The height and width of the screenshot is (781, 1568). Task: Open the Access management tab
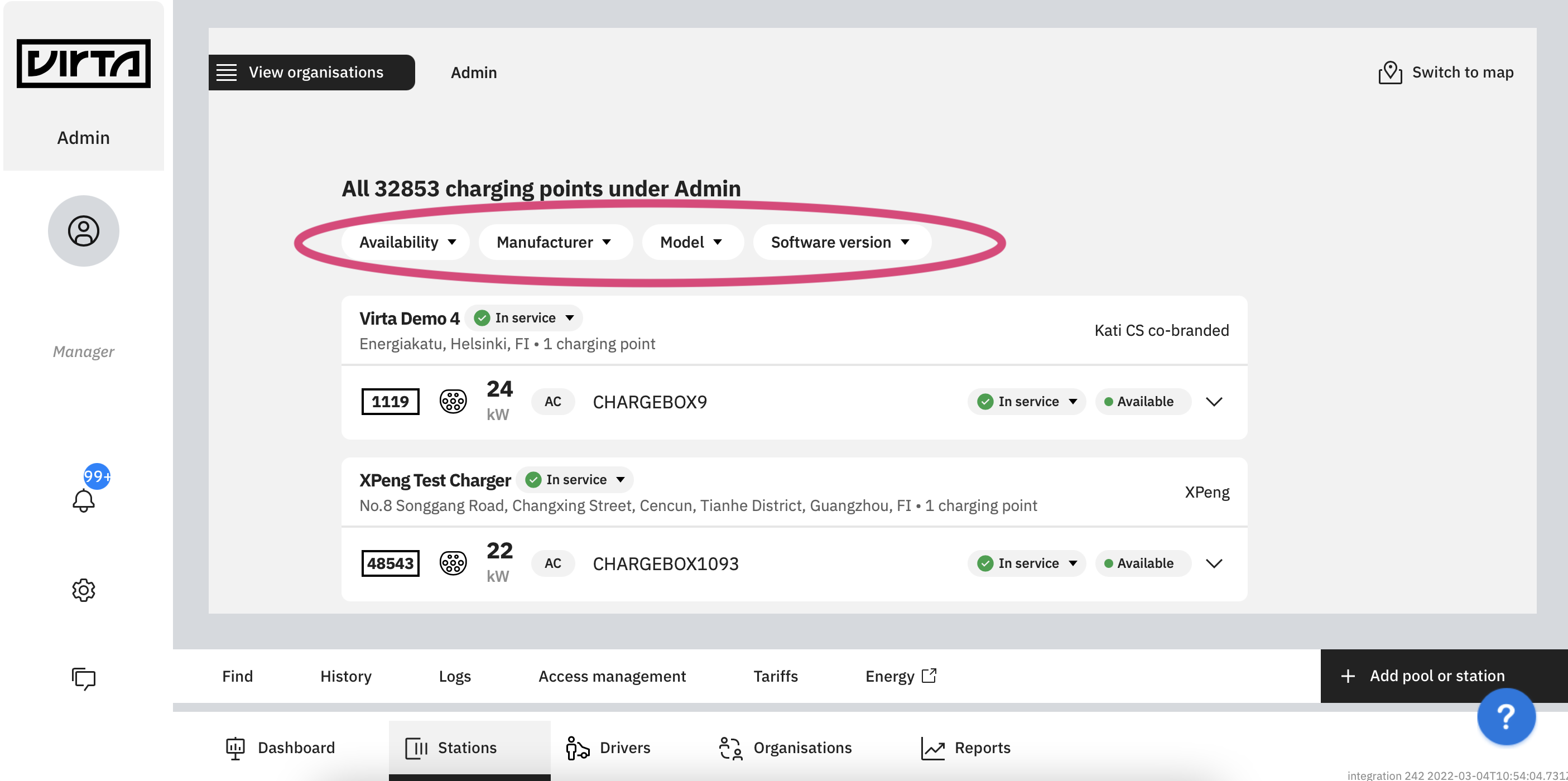click(x=612, y=676)
